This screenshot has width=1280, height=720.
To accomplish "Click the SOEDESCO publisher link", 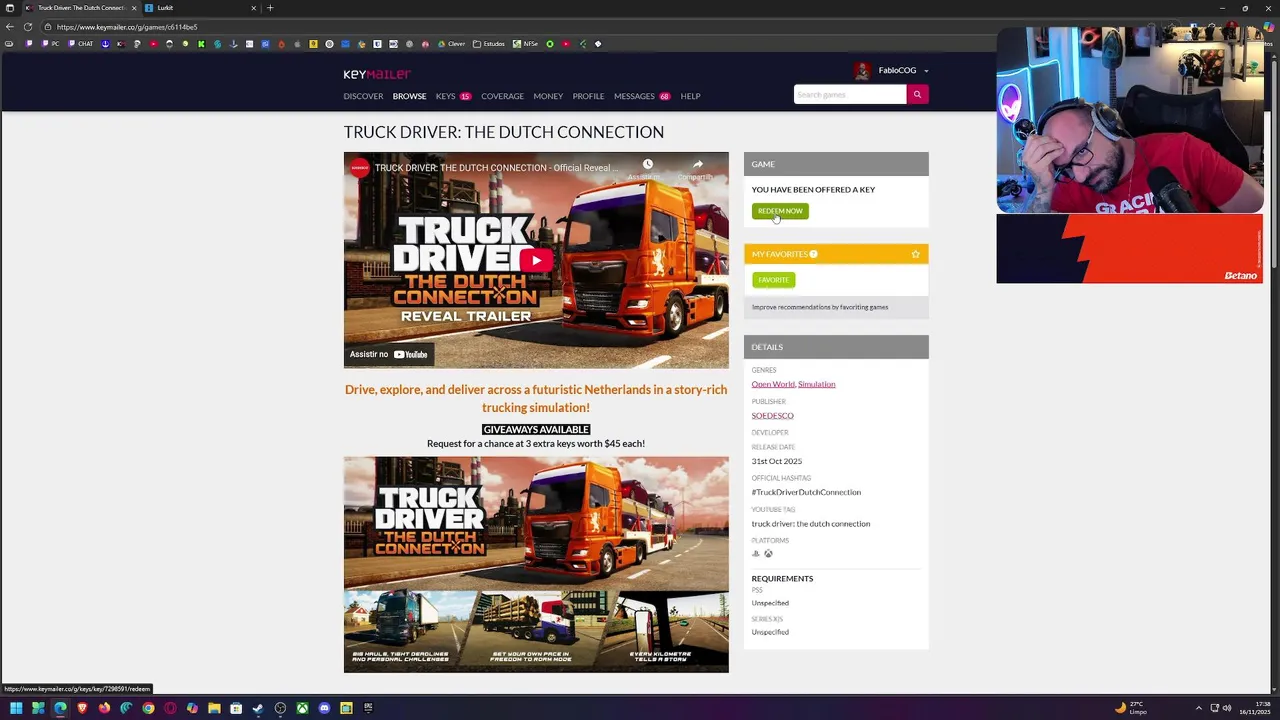I will (x=773, y=416).
